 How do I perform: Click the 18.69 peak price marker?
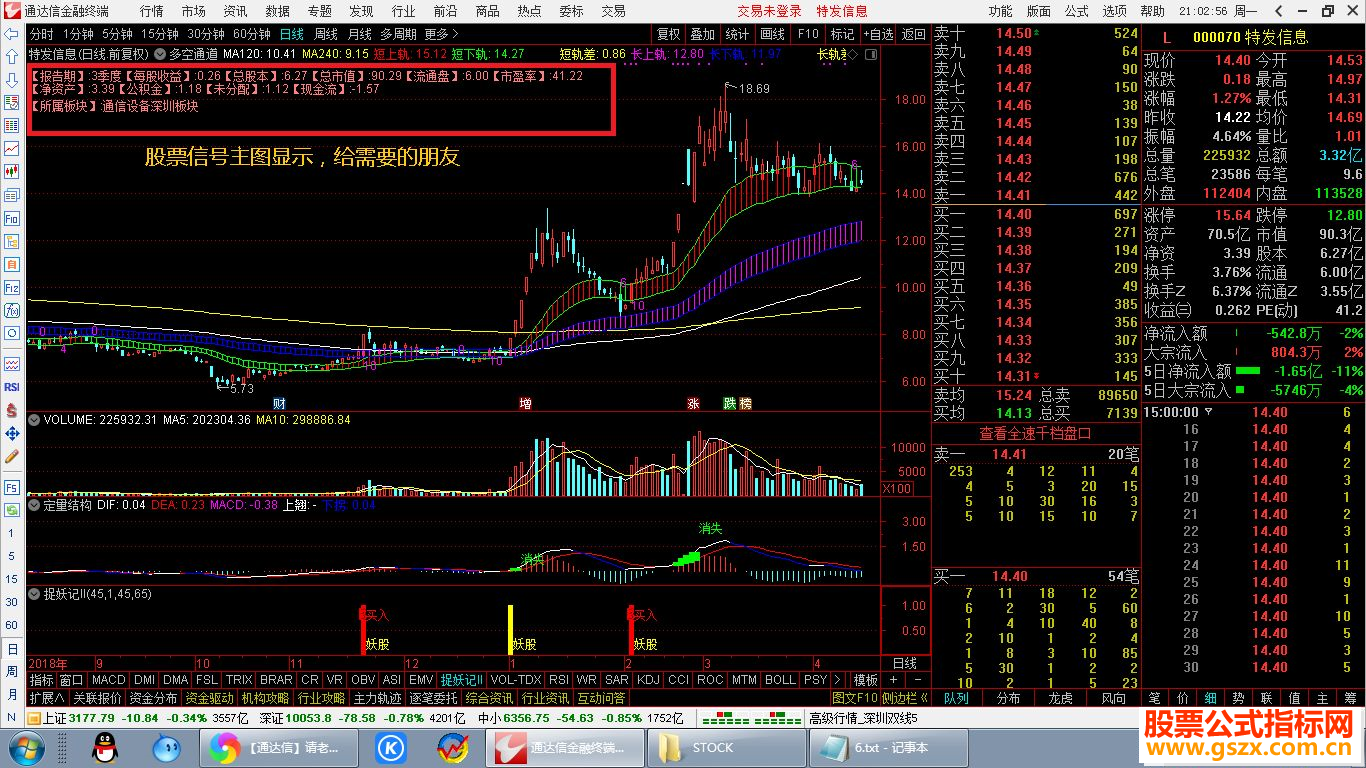point(754,89)
